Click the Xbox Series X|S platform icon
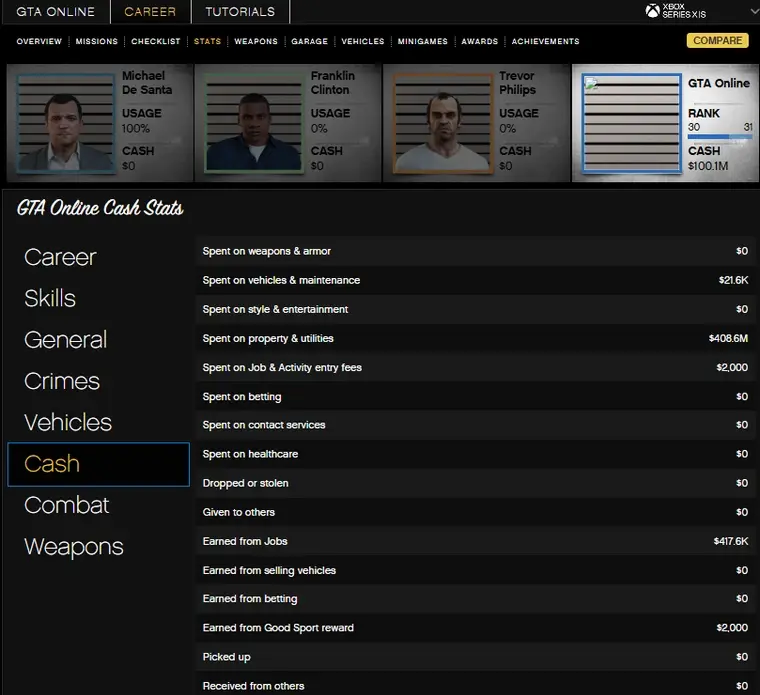Image resolution: width=760 pixels, height=695 pixels. click(652, 11)
